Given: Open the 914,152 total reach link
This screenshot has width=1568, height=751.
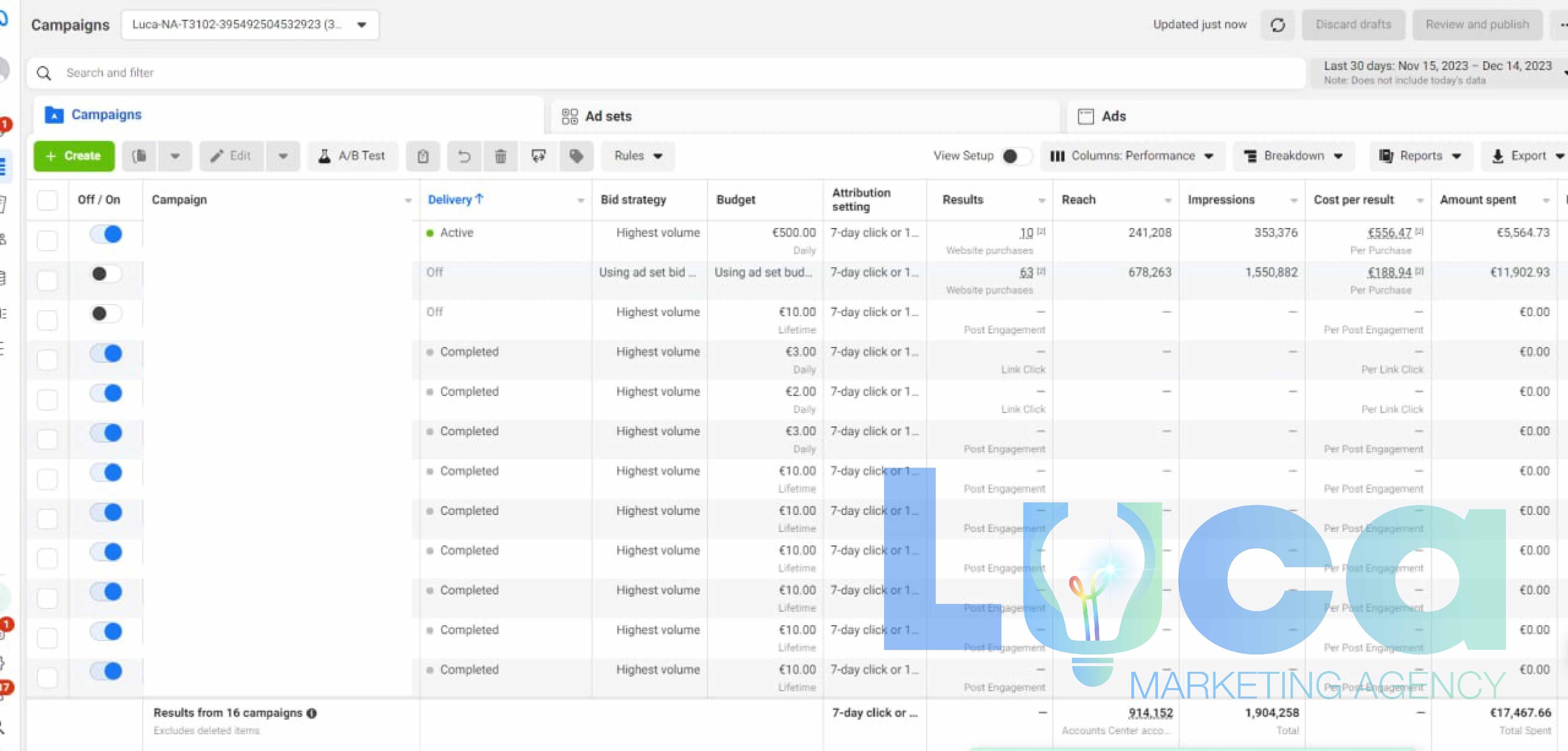Looking at the screenshot, I should pos(1150,713).
